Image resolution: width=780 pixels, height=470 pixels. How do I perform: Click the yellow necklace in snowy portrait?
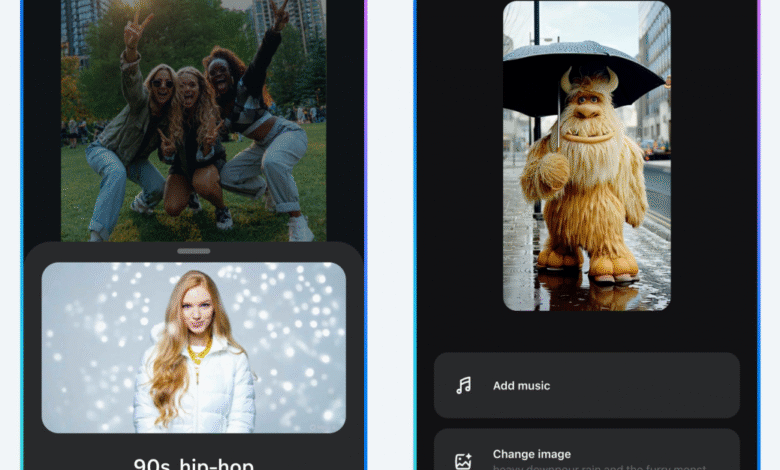coord(198,350)
